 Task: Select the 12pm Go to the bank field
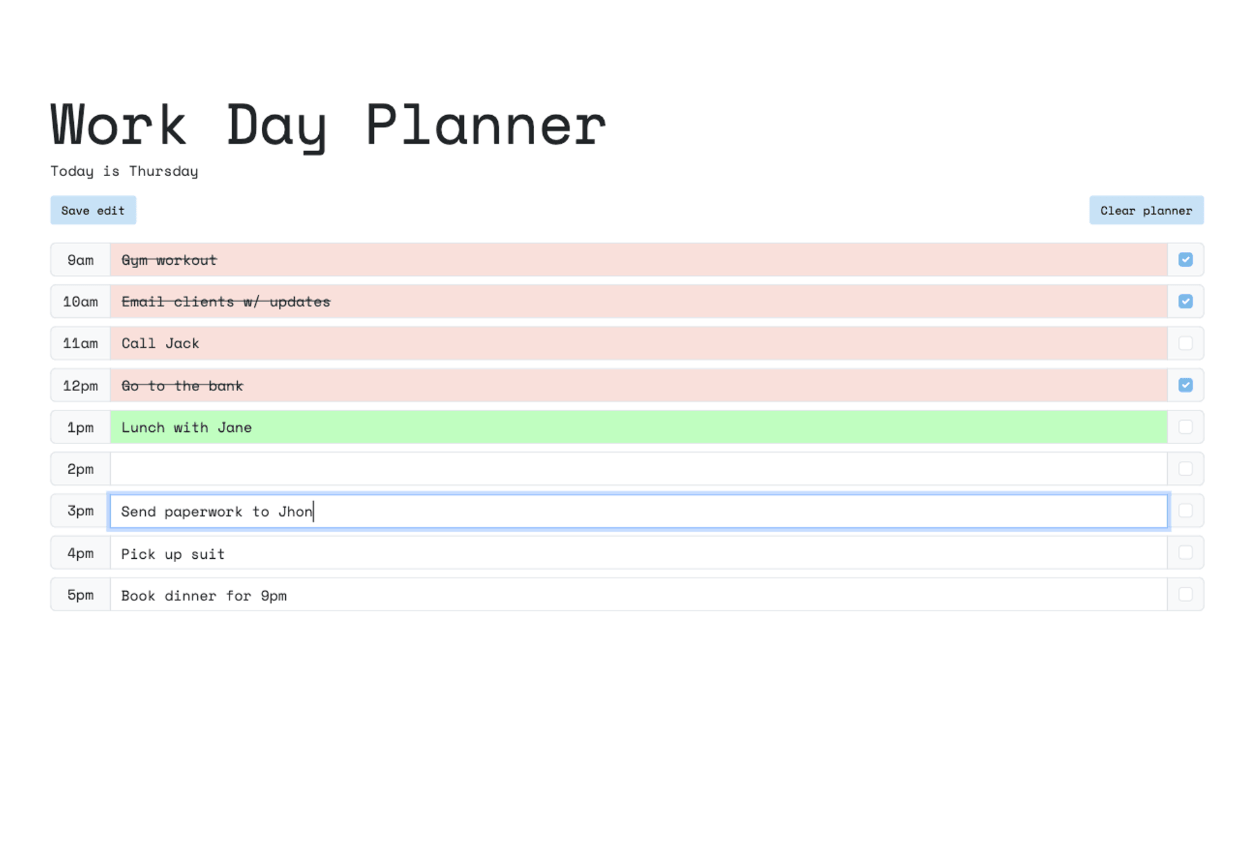tap(638, 385)
